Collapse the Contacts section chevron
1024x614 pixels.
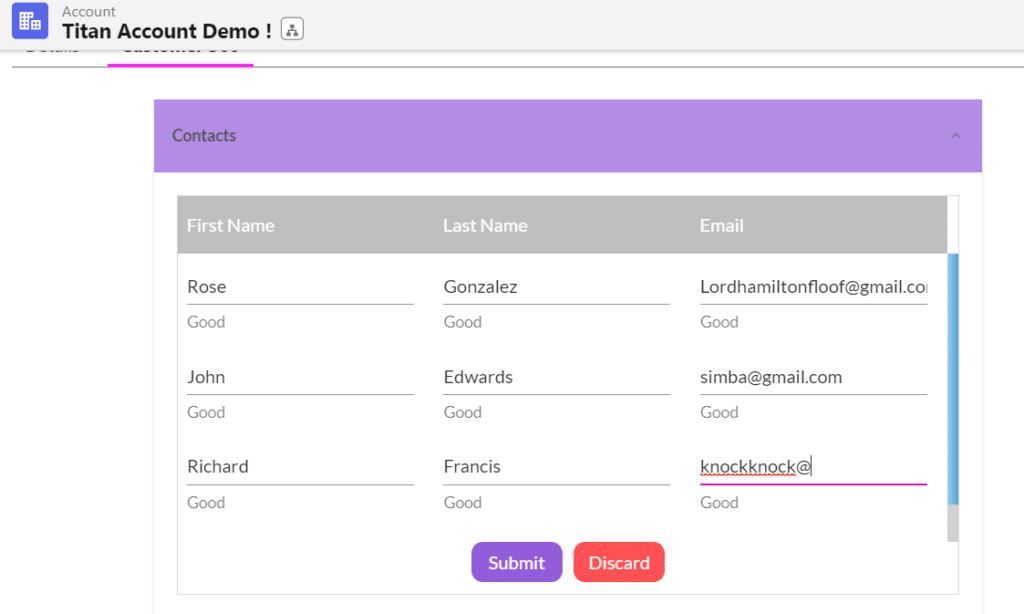tap(955, 136)
